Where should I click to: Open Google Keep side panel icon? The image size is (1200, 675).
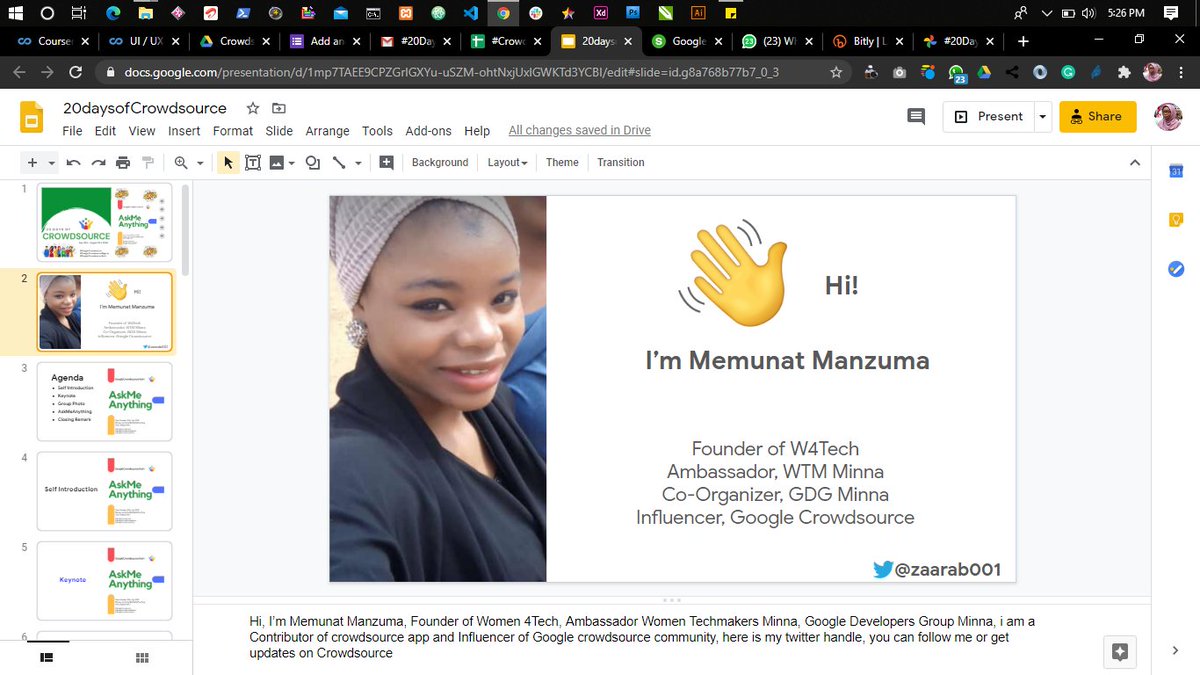pos(1176,220)
